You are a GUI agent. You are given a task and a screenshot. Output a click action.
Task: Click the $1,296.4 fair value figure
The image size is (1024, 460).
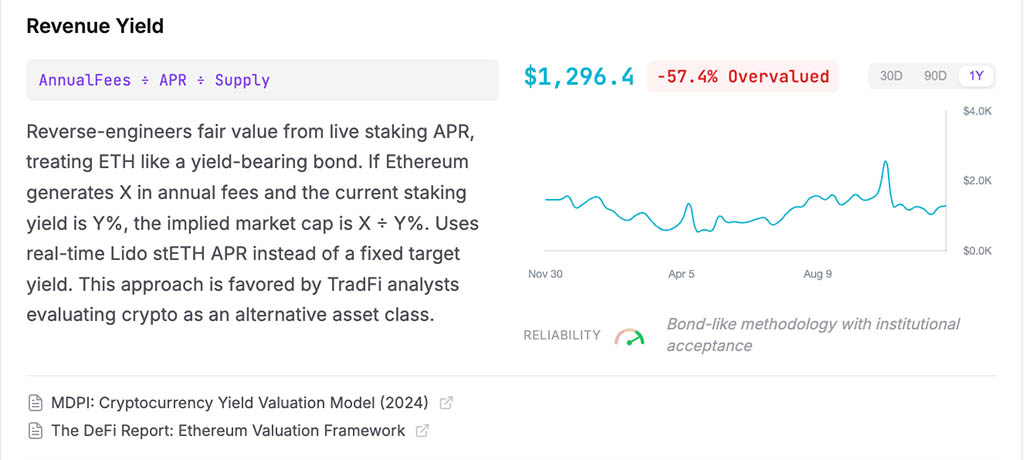579,76
